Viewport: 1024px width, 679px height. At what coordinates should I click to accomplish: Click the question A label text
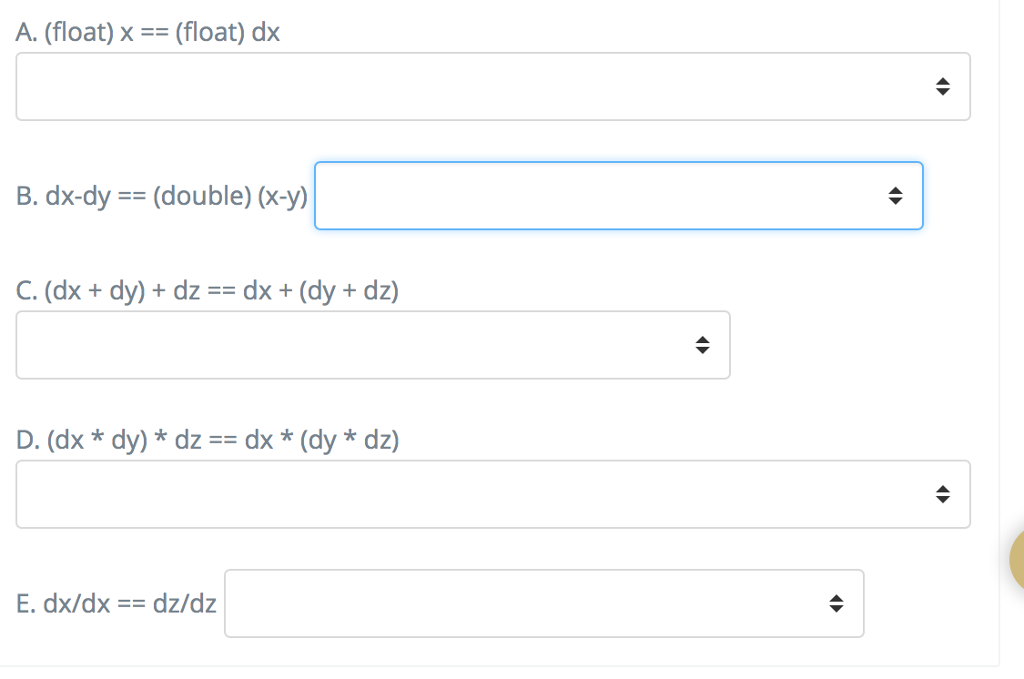[x=147, y=31]
